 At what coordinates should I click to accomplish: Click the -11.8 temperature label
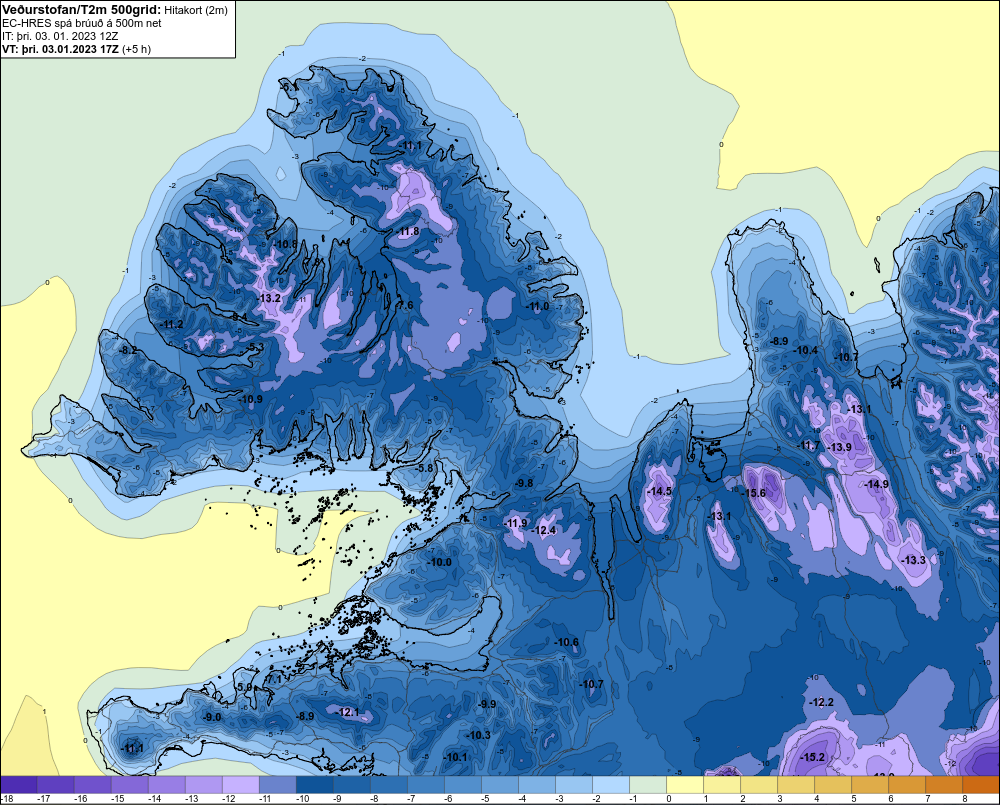pyautogui.click(x=408, y=231)
